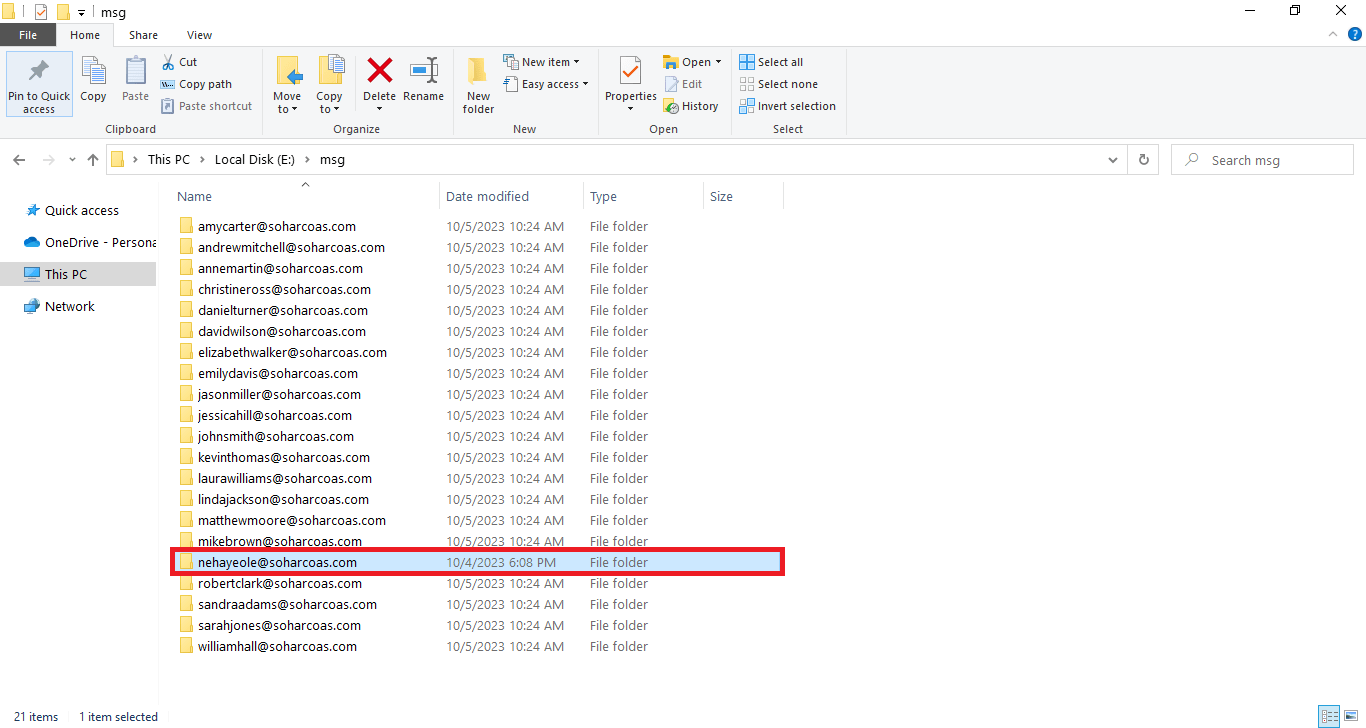Viewport: 1366px width, 728px height.
Task: Select Quick access in the navigation pane
Action: (x=78, y=210)
